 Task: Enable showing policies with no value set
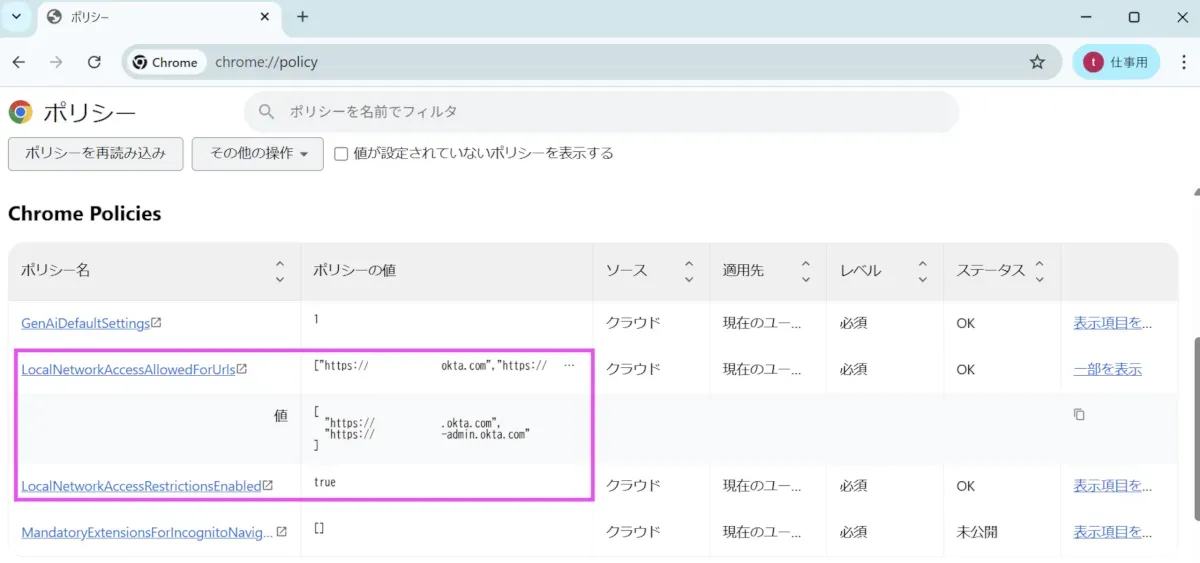coord(341,154)
